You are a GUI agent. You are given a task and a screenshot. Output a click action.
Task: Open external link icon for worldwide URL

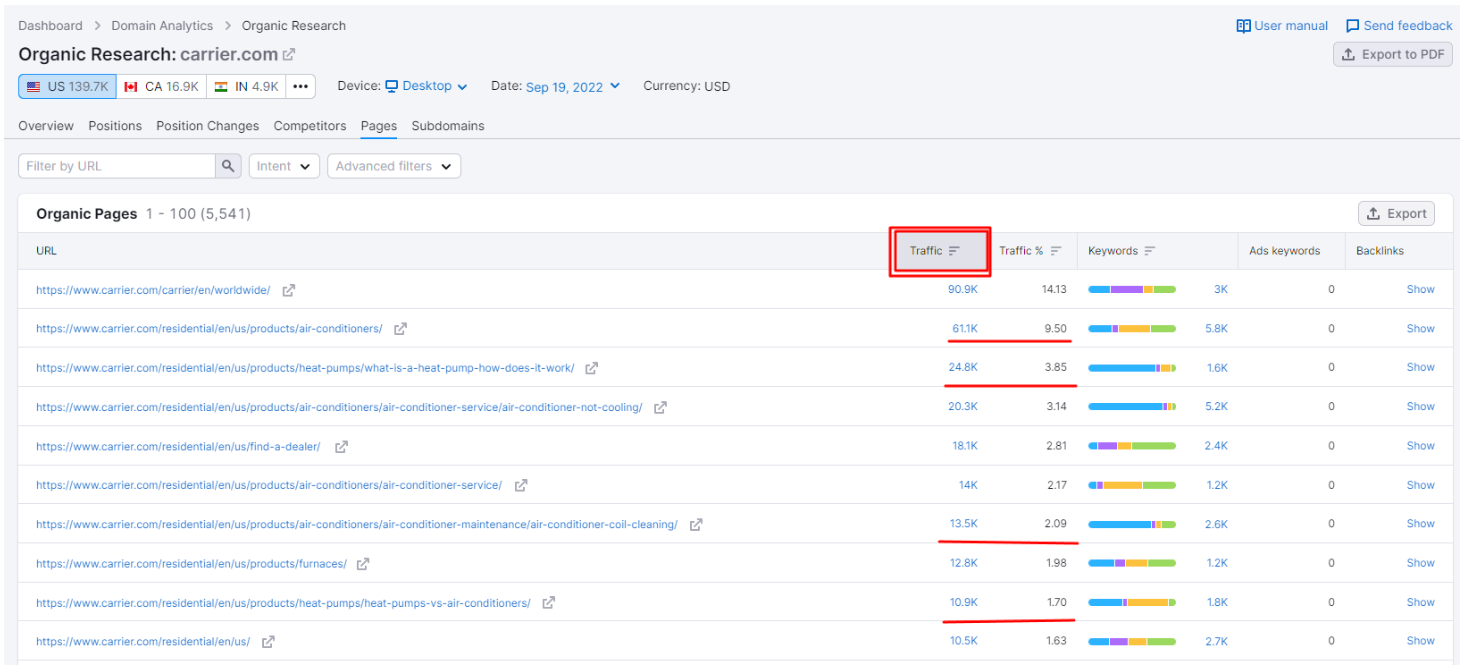point(289,290)
